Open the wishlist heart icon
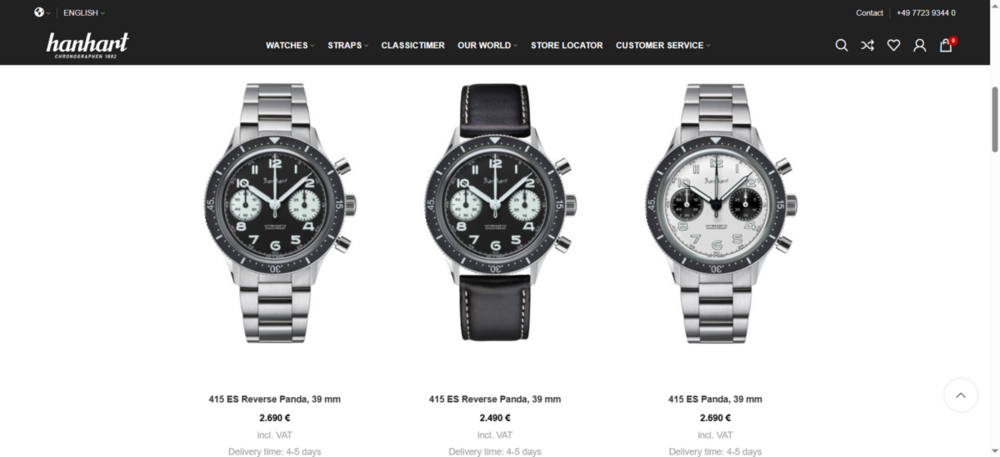 [x=893, y=45]
